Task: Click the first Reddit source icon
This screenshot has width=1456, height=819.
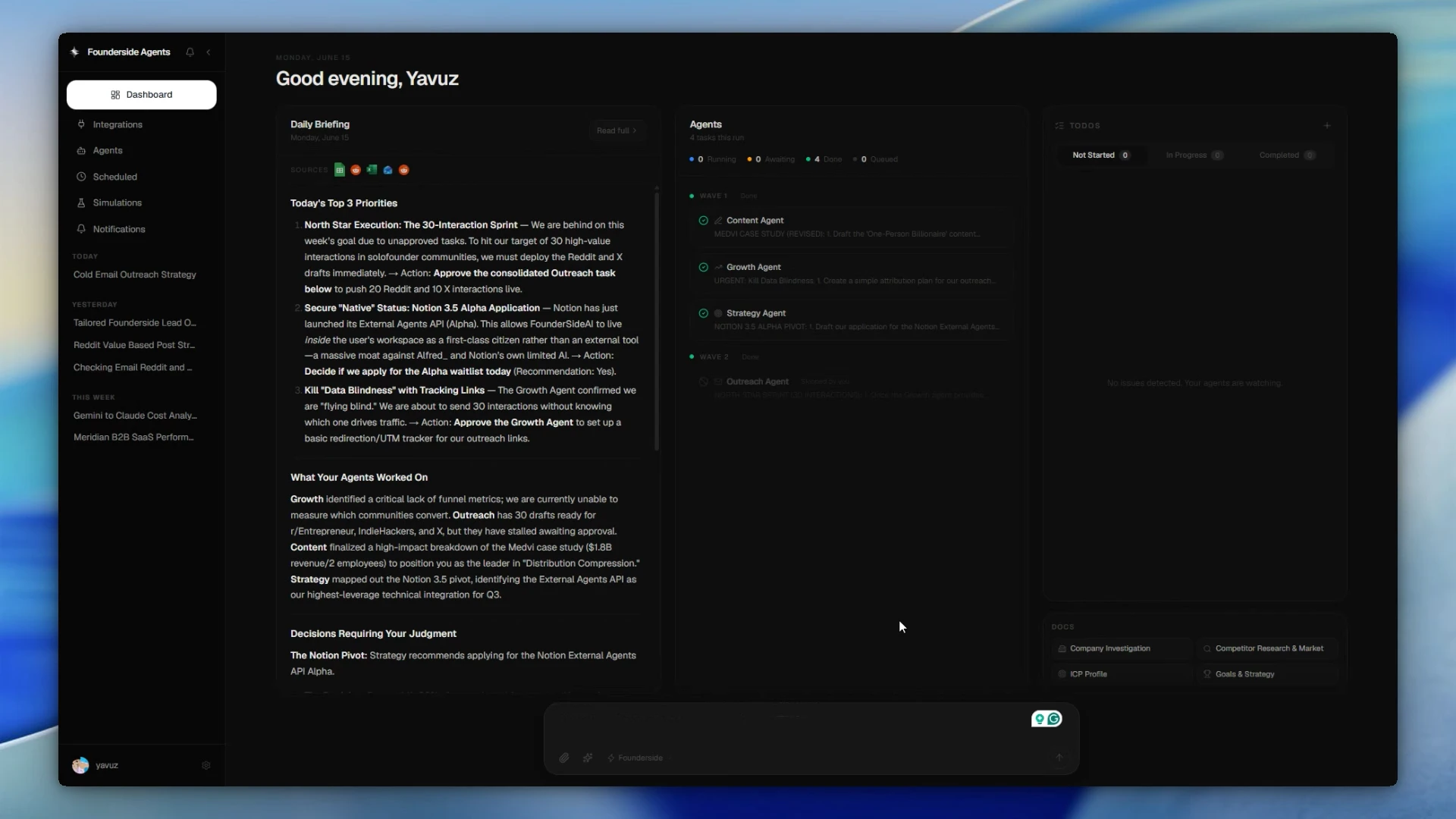Action: coord(356,170)
